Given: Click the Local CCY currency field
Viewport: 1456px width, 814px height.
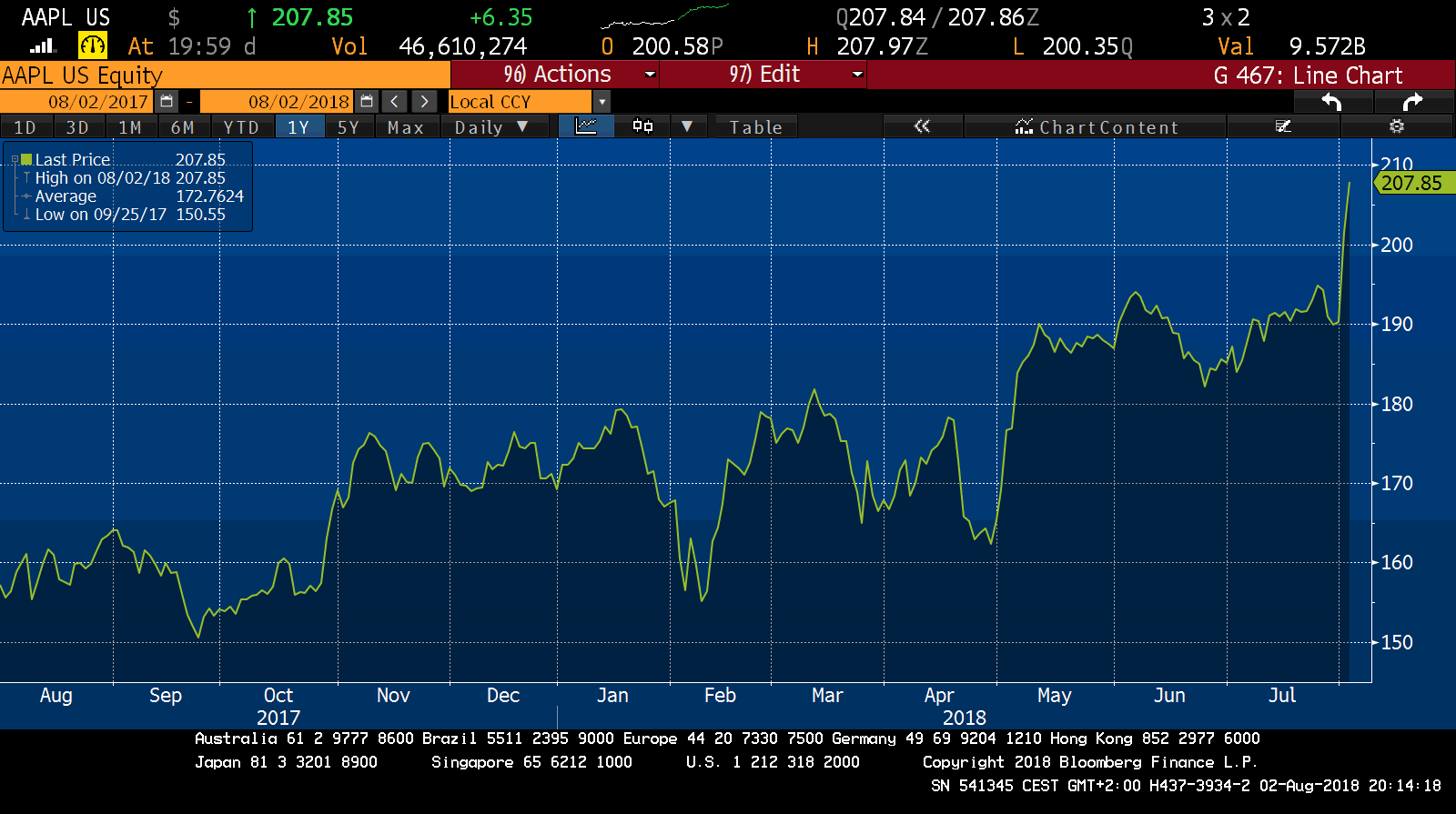Looking at the screenshot, I should click(521, 102).
